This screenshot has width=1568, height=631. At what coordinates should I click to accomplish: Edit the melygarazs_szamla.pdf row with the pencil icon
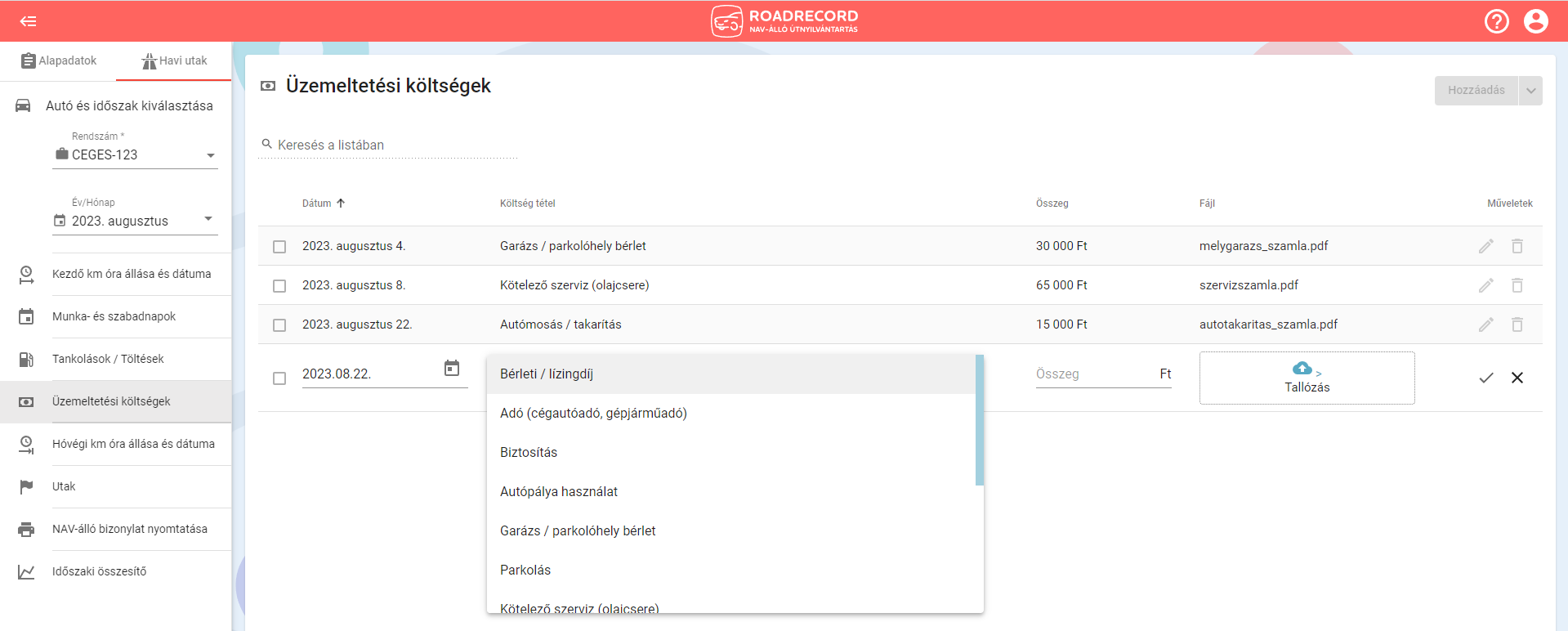[1485, 246]
